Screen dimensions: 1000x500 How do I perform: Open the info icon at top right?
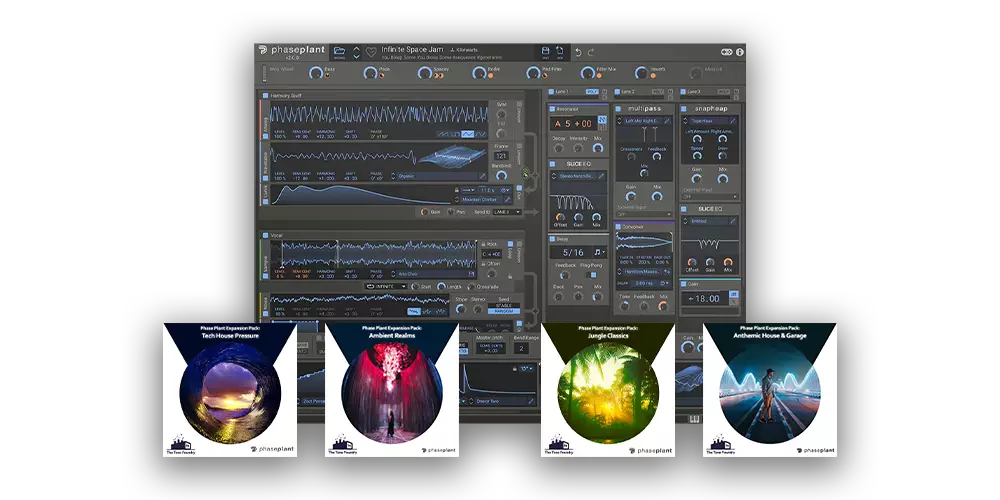[739, 52]
